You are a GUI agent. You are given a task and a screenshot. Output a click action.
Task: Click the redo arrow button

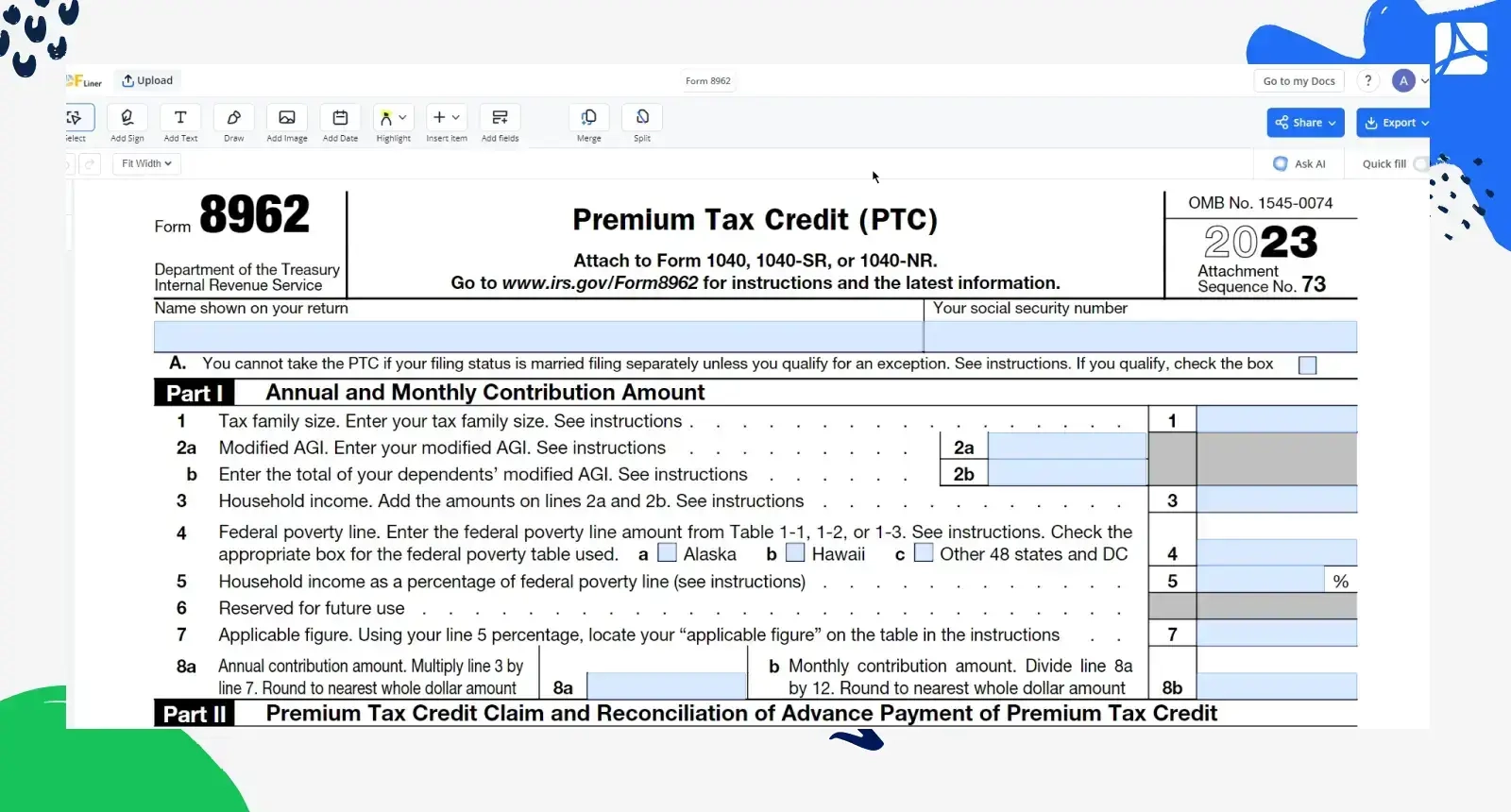pos(90,164)
